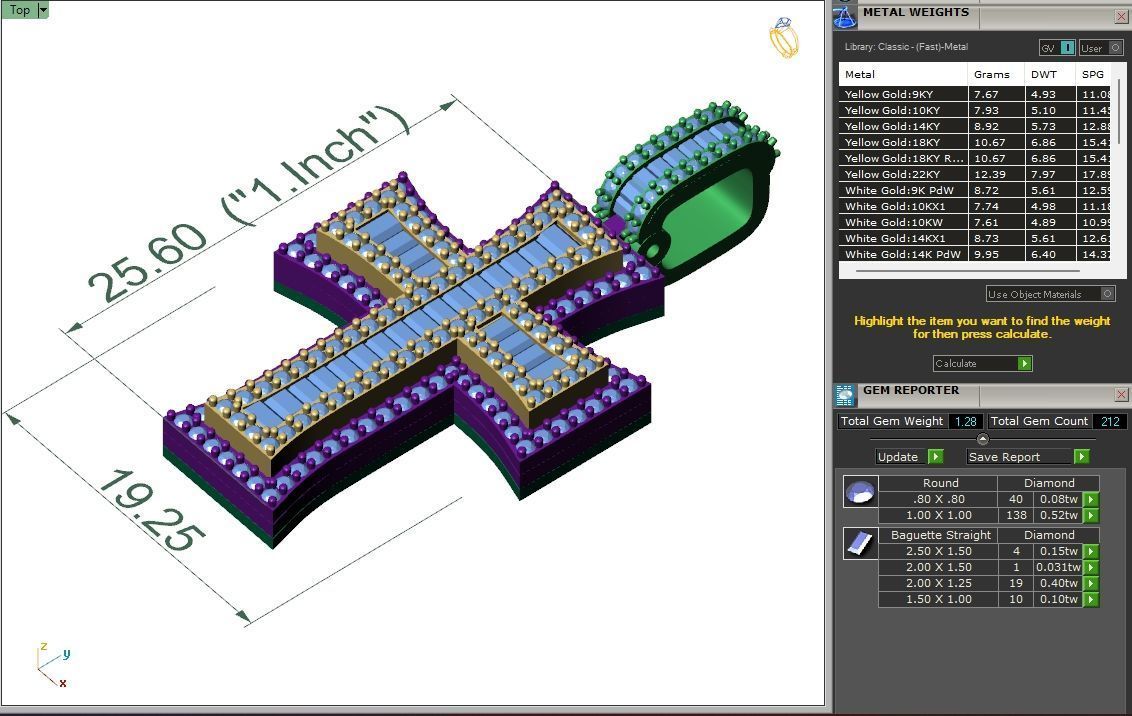This screenshot has width=1132, height=716.
Task: Select the White Gold:14KX1 row
Action: pos(975,238)
